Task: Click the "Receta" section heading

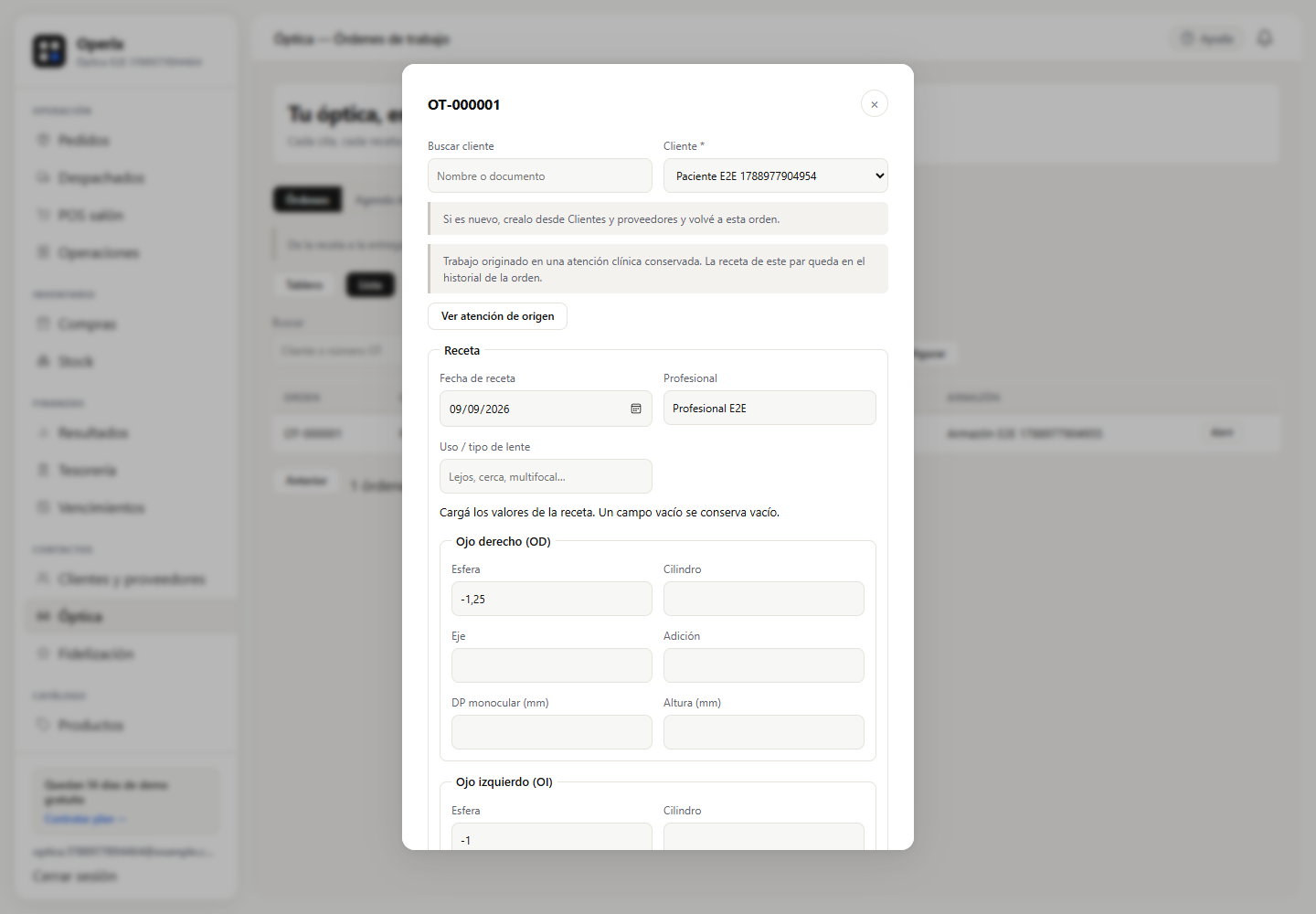Action: (x=462, y=351)
